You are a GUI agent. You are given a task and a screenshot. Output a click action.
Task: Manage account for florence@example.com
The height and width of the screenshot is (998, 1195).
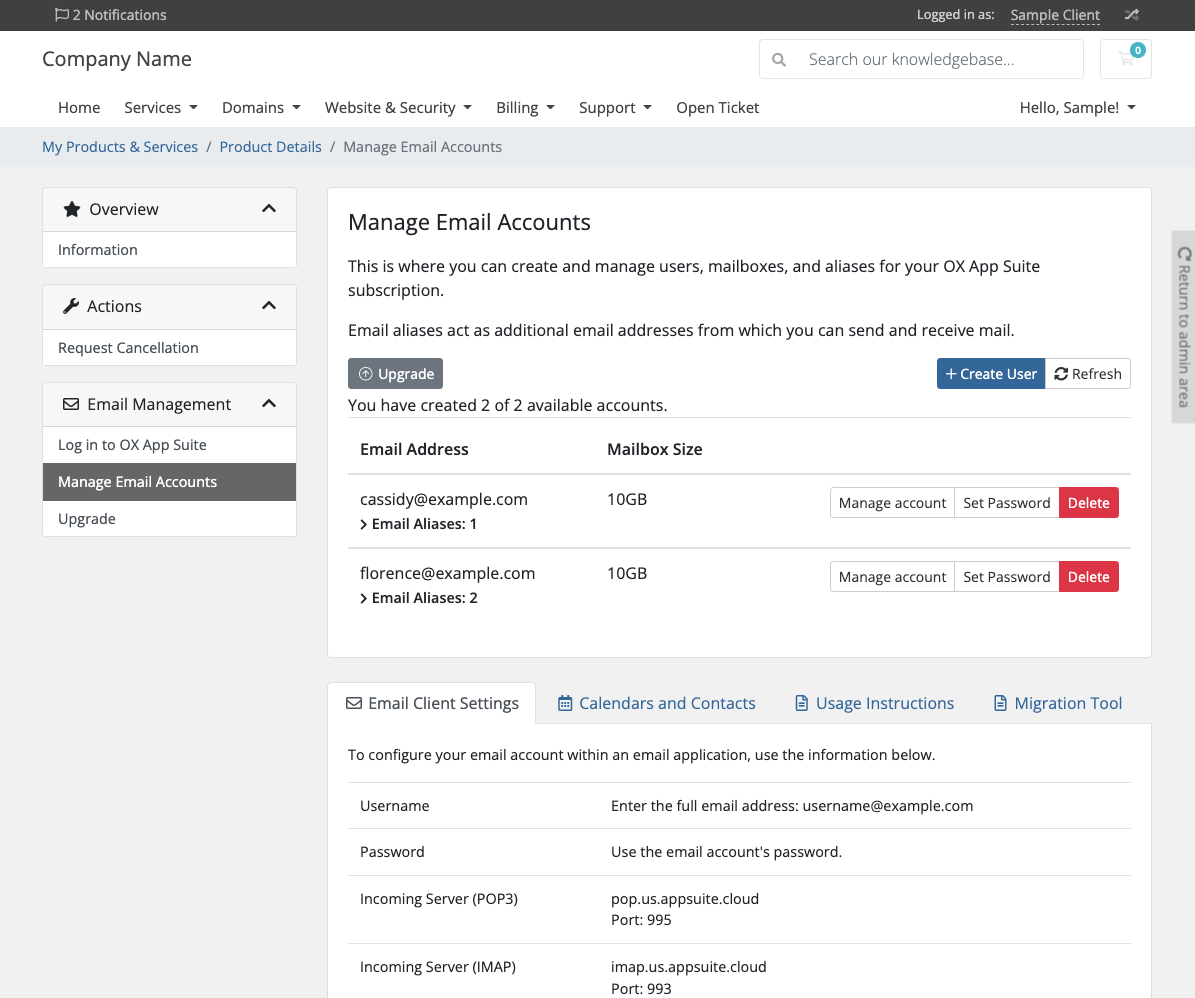(892, 577)
